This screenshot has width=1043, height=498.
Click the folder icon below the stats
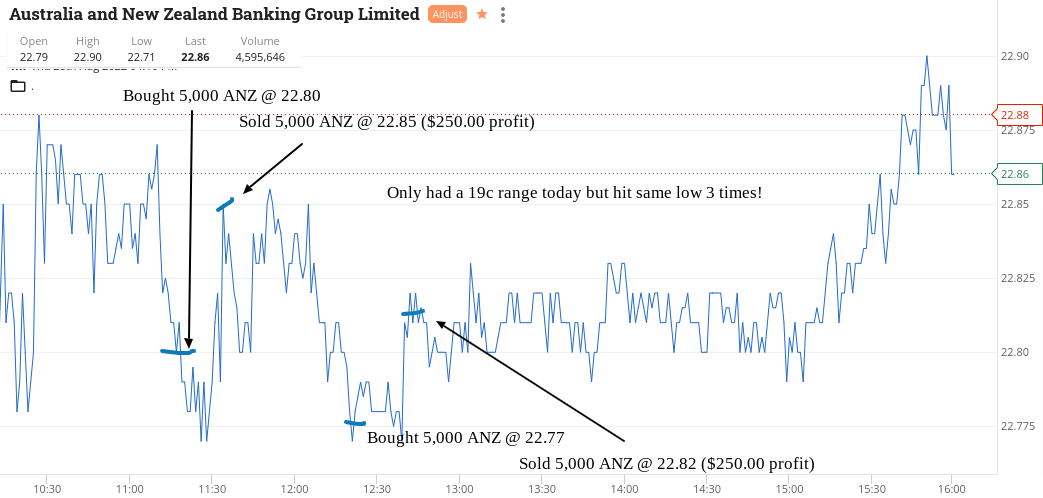click(x=18, y=86)
